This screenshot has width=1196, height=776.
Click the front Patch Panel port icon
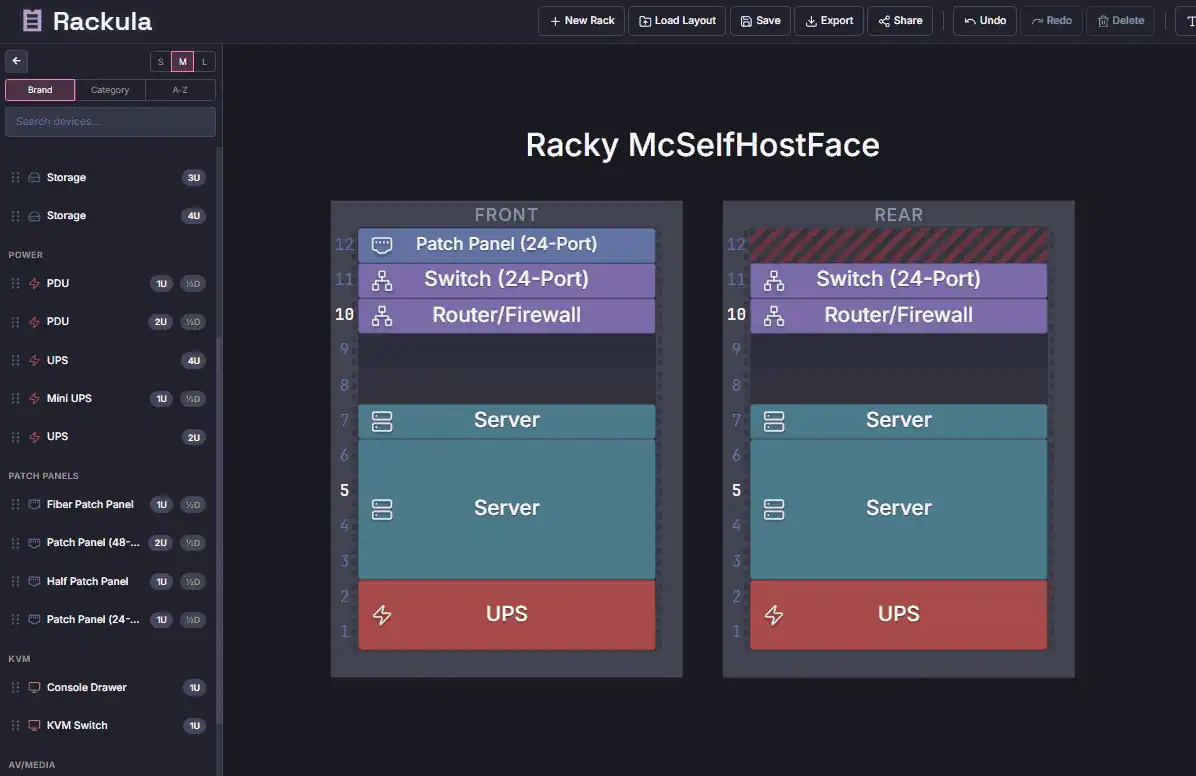[x=382, y=245]
